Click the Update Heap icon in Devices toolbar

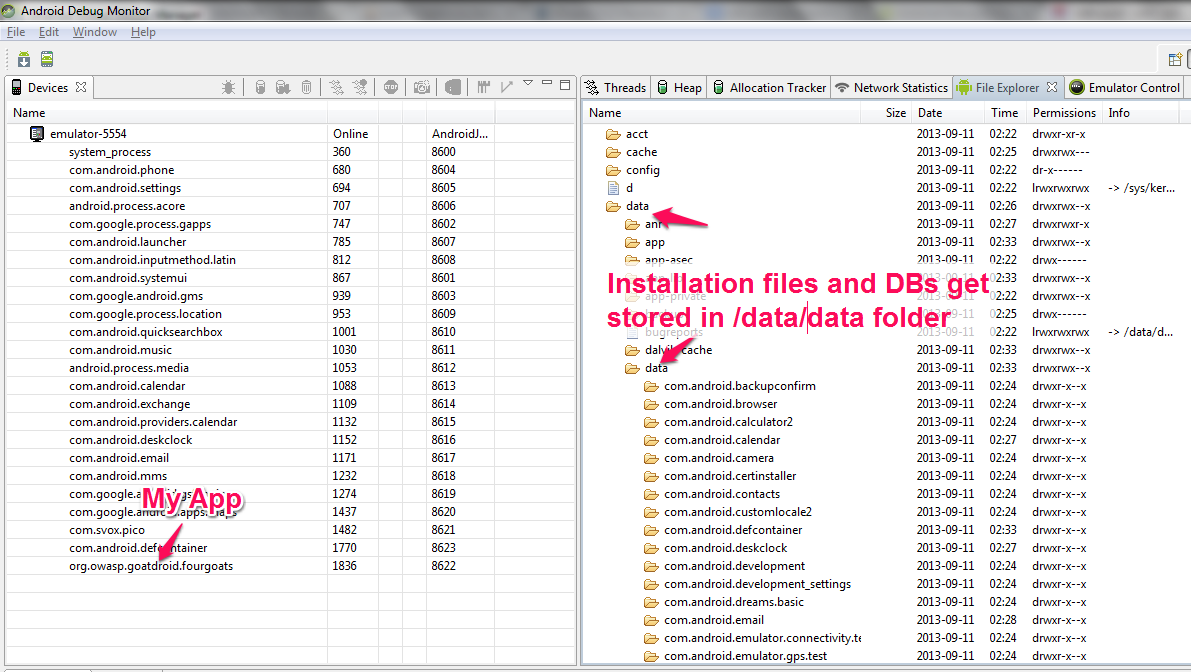pyautogui.click(x=260, y=87)
